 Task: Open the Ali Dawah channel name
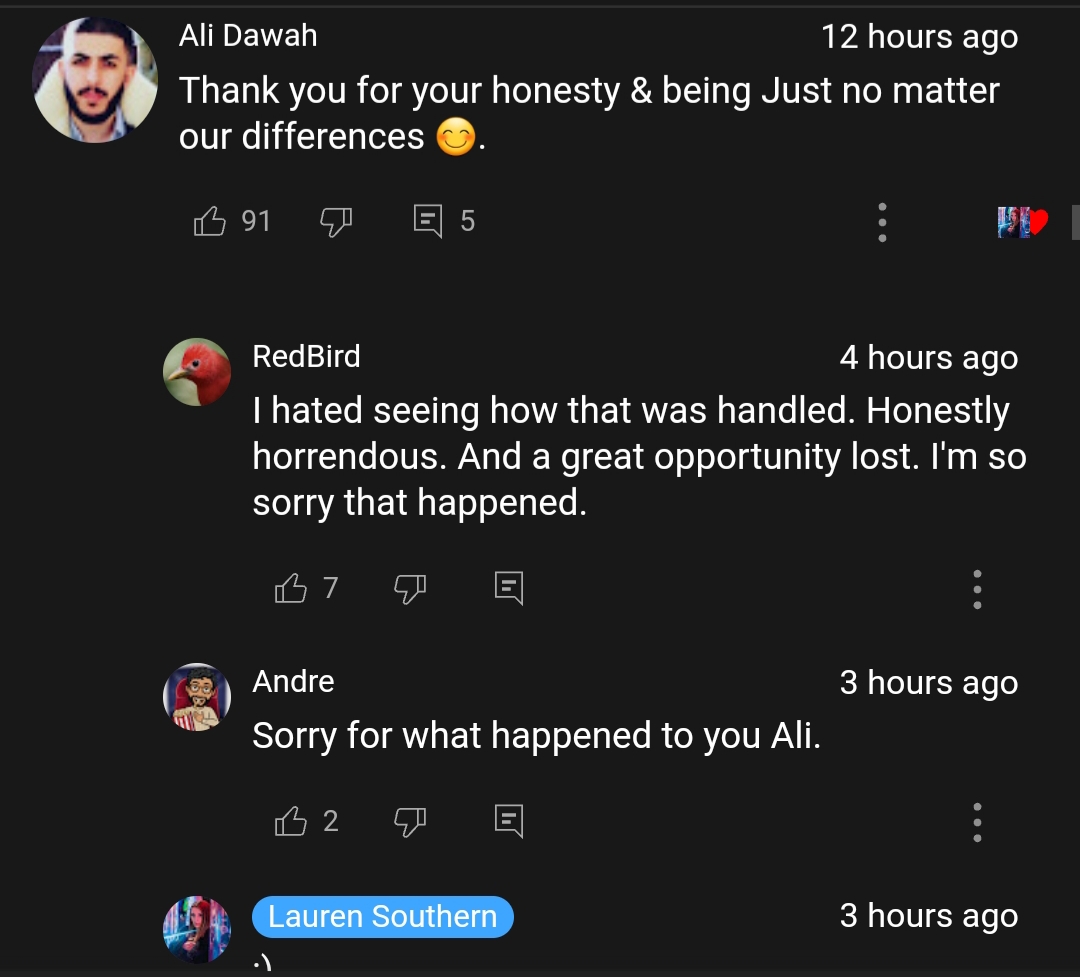point(248,36)
